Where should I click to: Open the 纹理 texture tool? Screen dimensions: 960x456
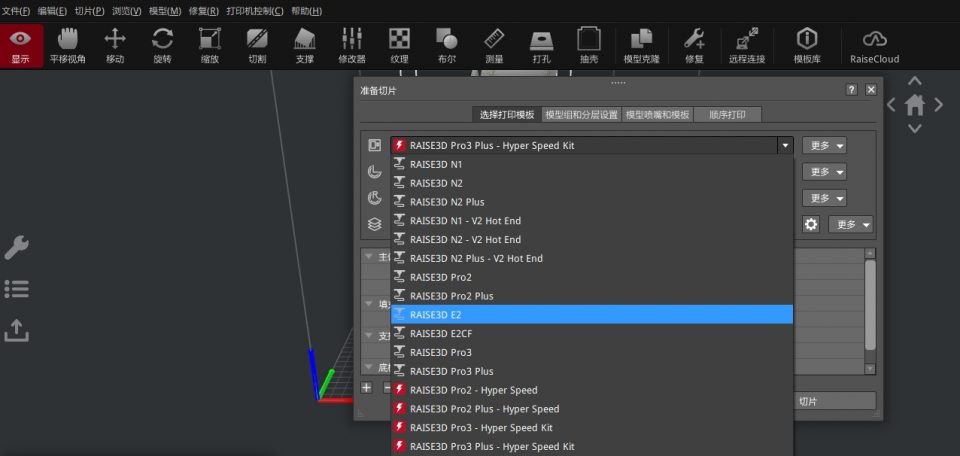coord(399,46)
